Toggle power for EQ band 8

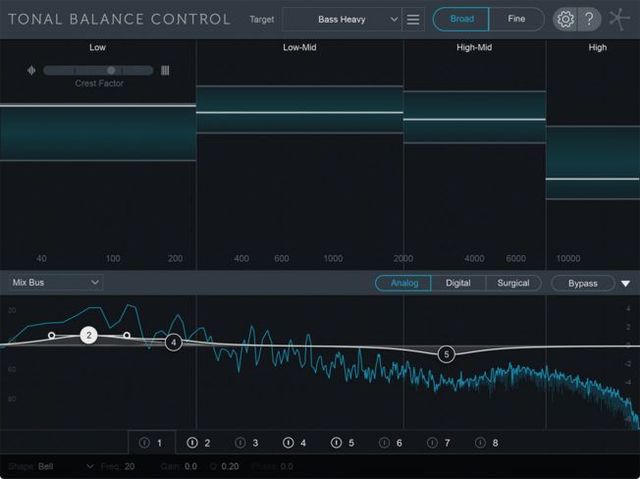[x=480, y=443]
